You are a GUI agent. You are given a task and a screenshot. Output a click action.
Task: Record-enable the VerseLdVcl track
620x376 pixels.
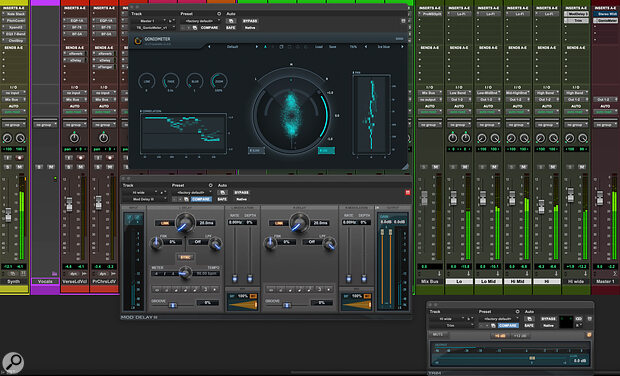click(80, 158)
